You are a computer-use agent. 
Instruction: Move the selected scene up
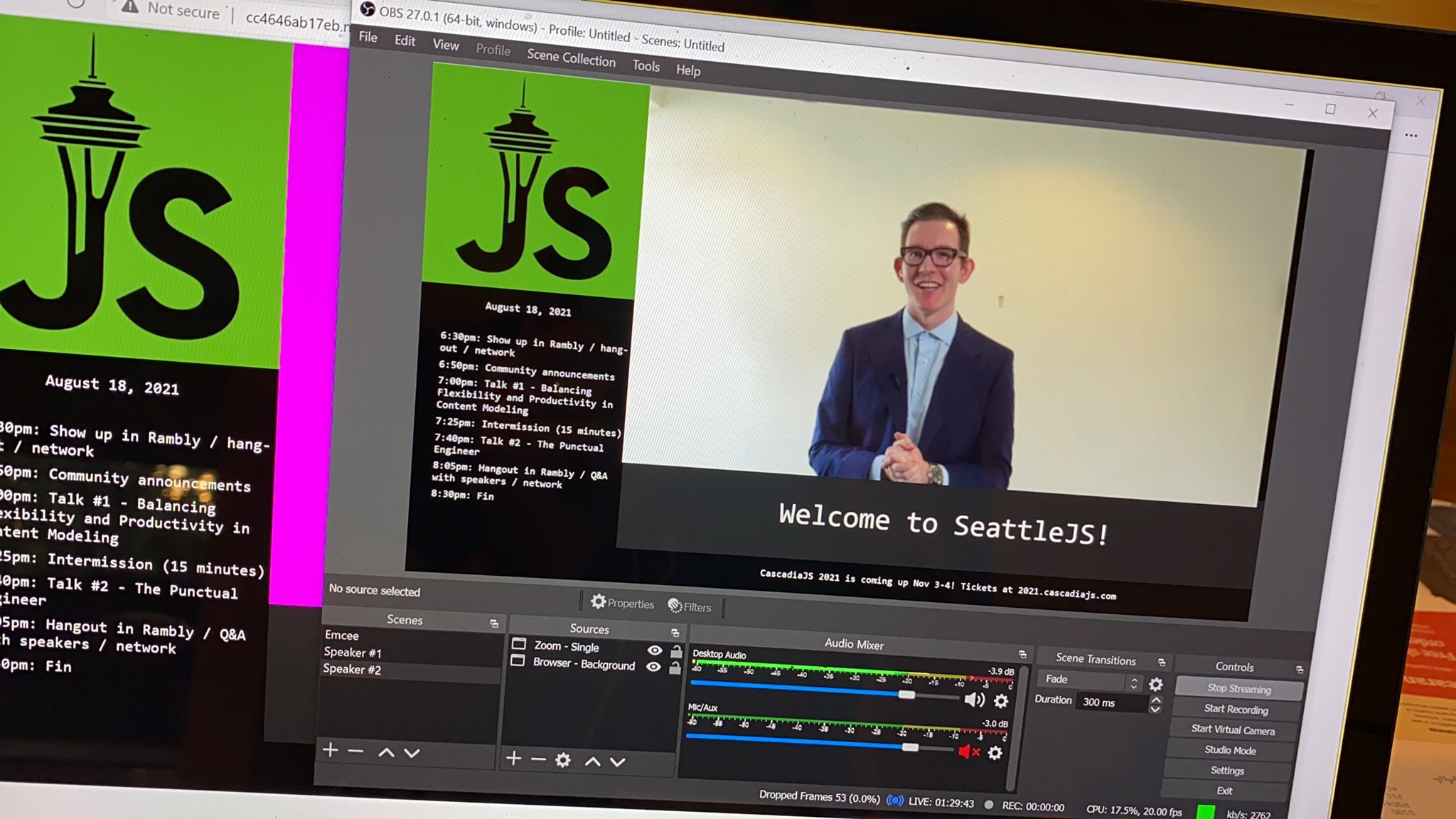(x=386, y=752)
